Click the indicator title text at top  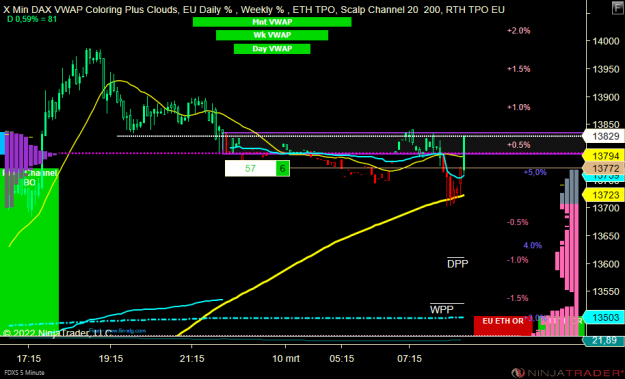254,9
